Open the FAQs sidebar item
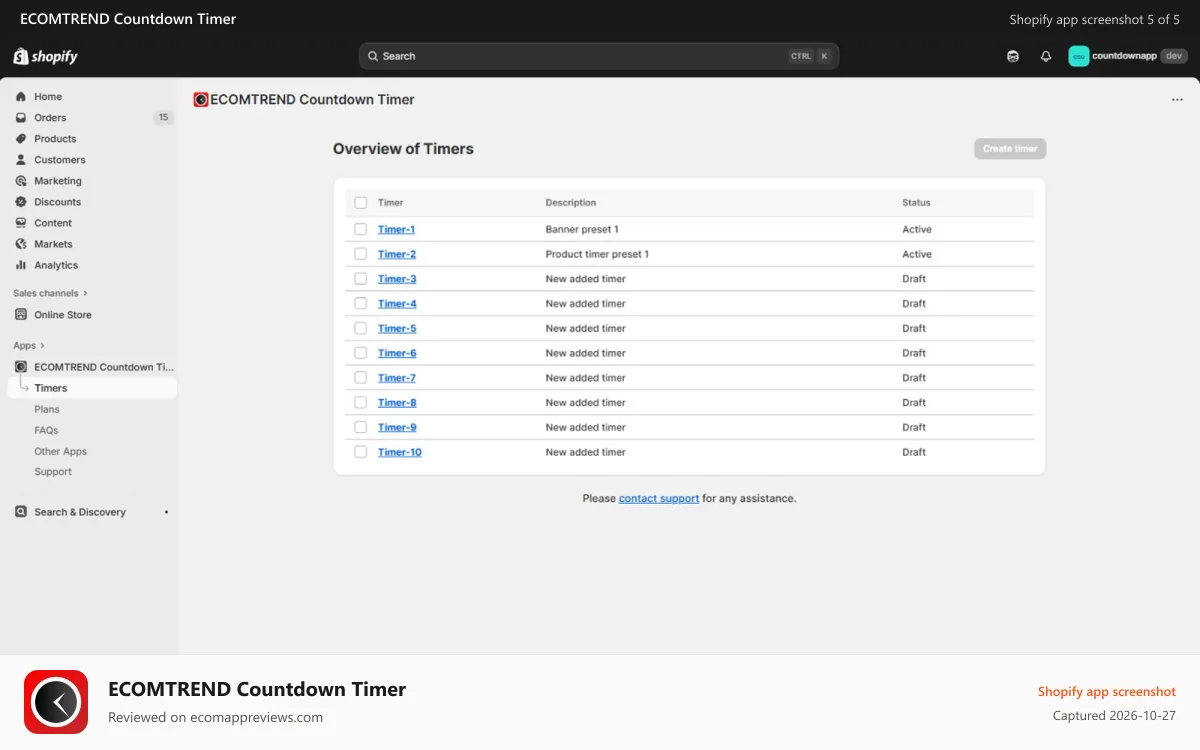The width and height of the screenshot is (1200, 750). 46,430
